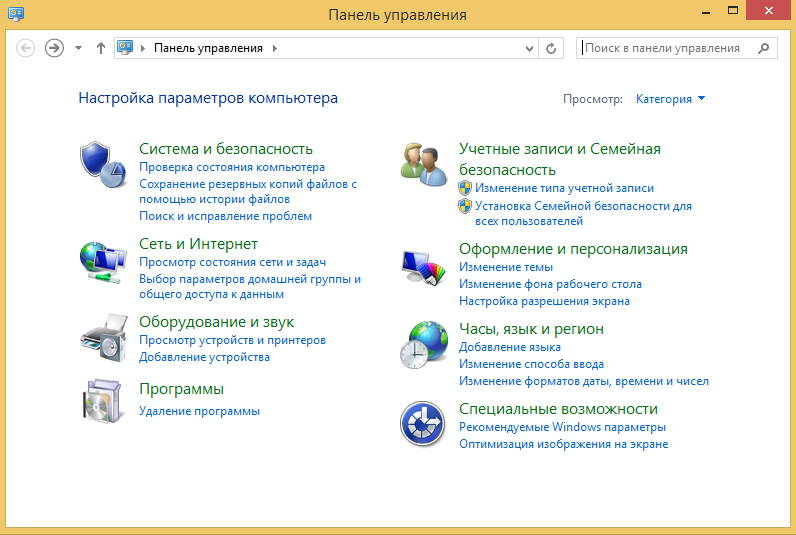Maximize the Control Panel window
Screen dimensions: 796x535
coord(733,10)
